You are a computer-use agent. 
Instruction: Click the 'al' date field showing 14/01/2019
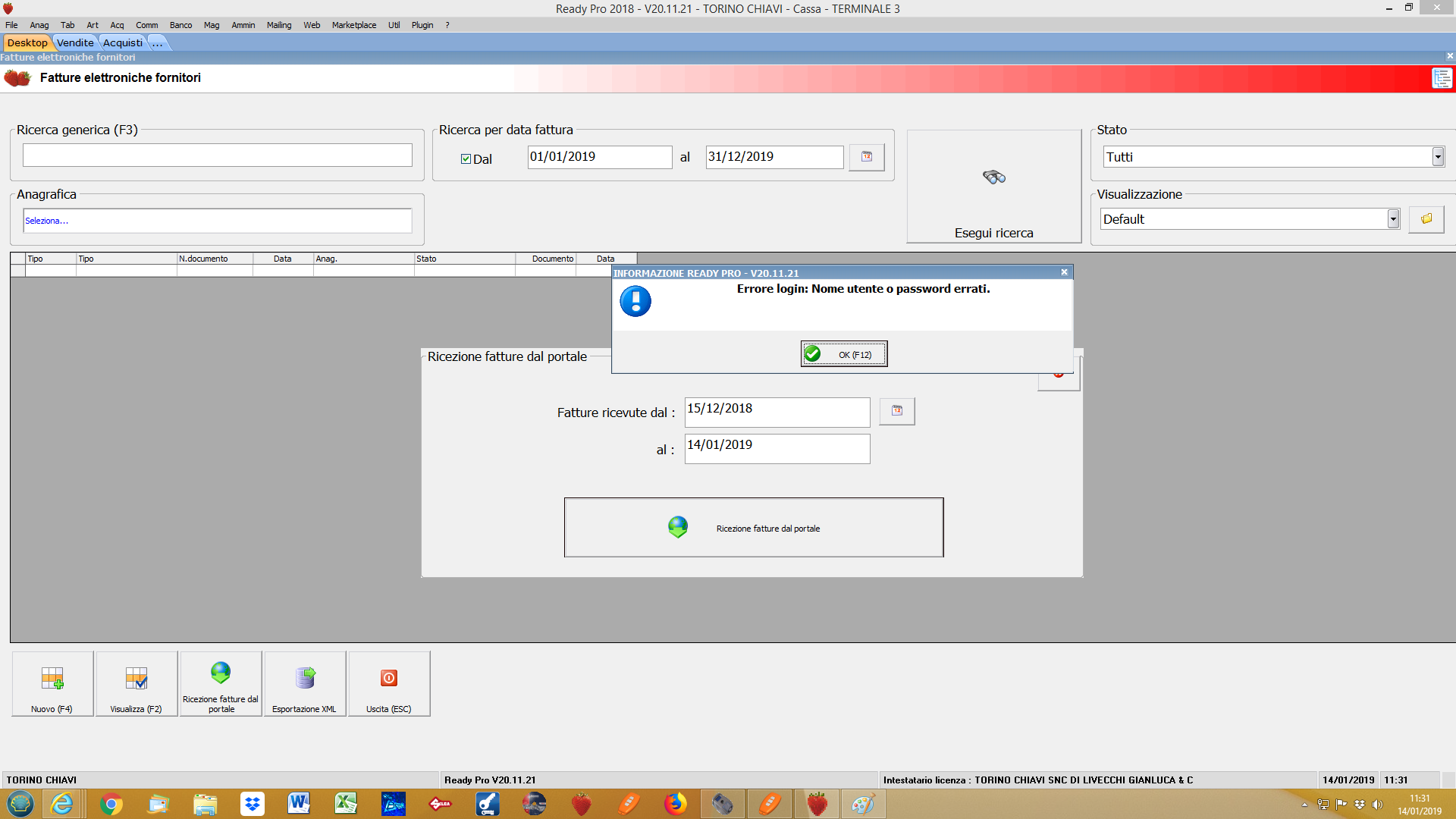(777, 448)
